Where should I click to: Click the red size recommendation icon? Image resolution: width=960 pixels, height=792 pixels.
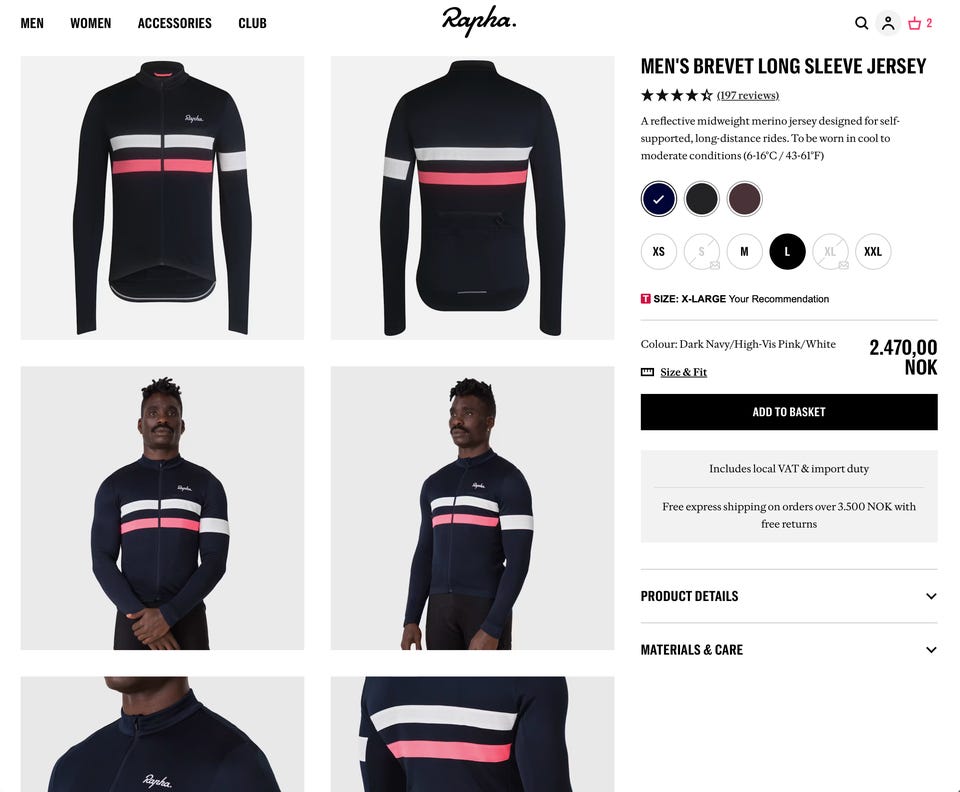pos(645,299)
